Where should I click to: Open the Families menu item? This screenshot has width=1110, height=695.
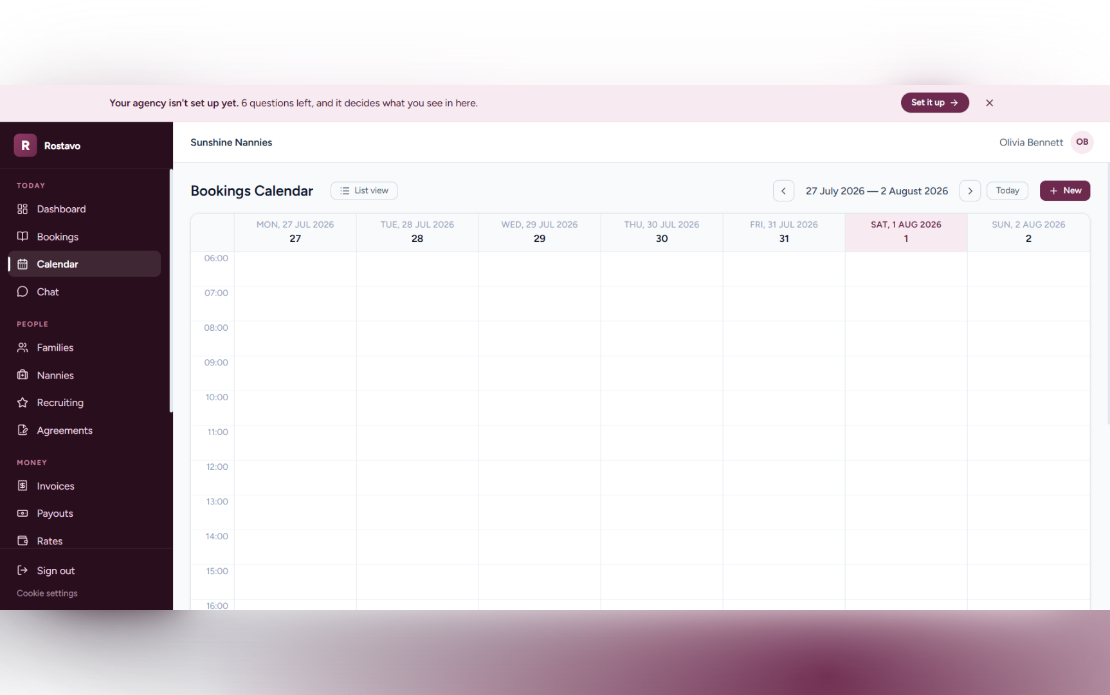84,348
